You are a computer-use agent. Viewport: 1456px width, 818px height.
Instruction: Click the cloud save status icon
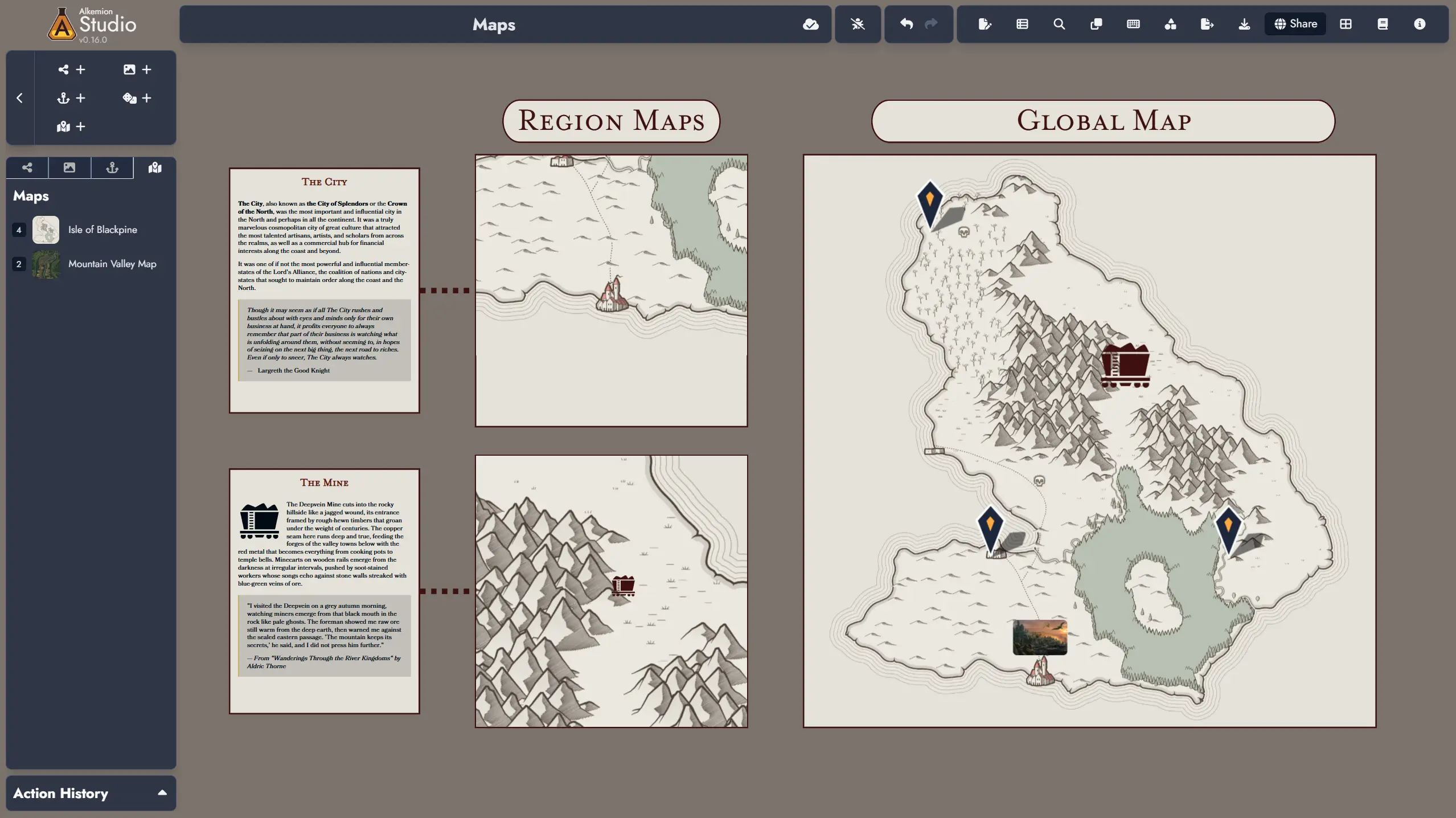click(811, 24)
